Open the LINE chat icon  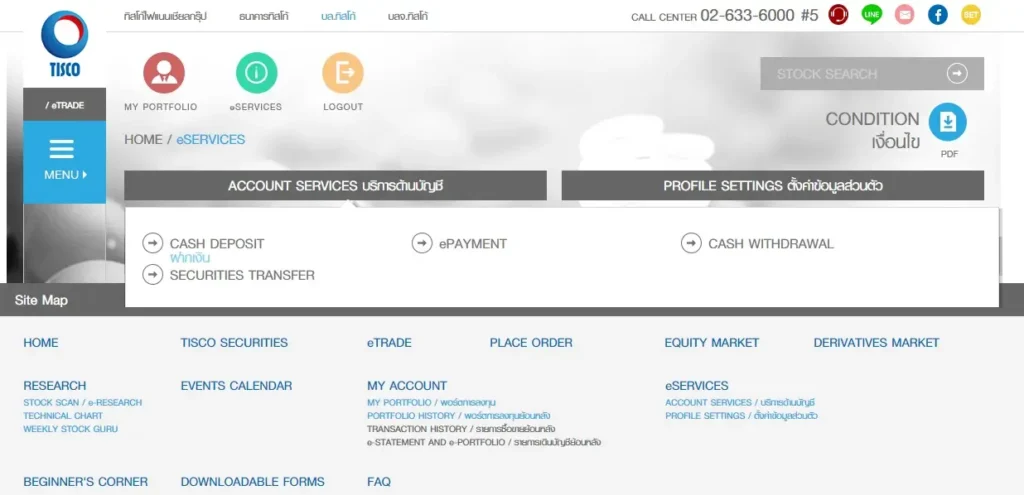[871, 14]
